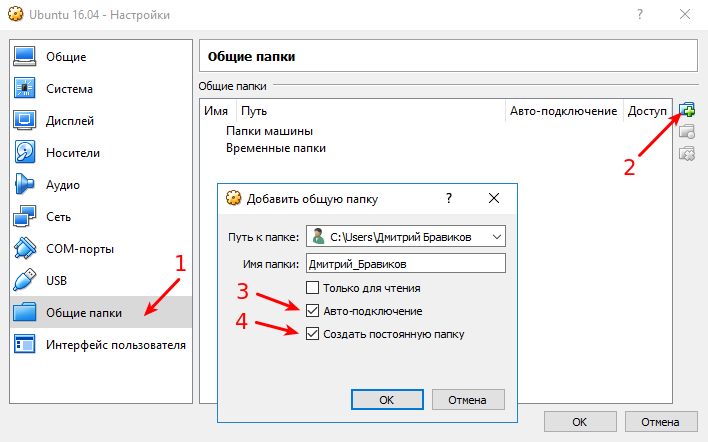The width and height of the screenshot is (708, 442).
Task: Click the gear icon in the settings window title
Action: click(16, 14)
